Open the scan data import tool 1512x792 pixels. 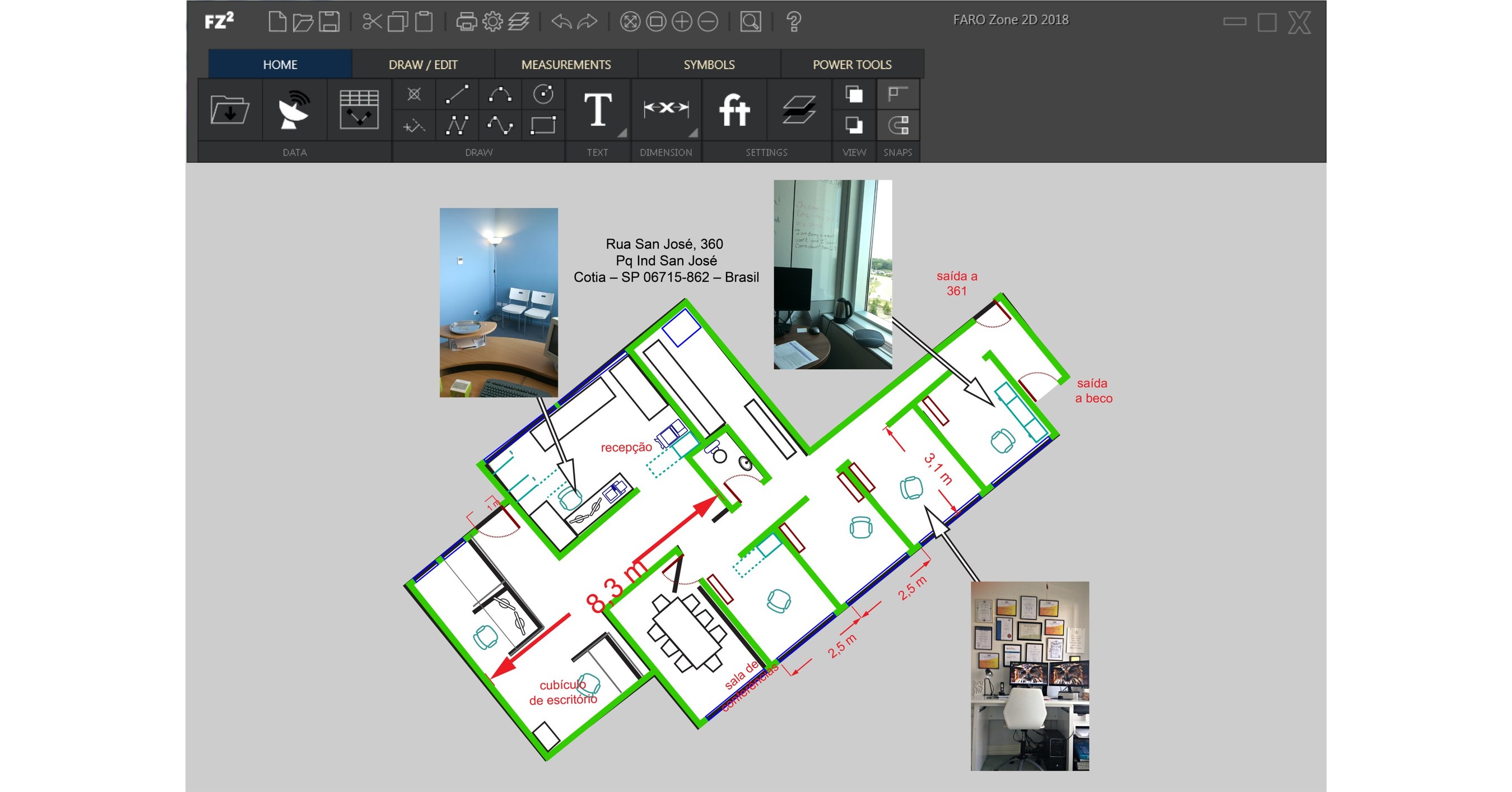pos(294,111)
